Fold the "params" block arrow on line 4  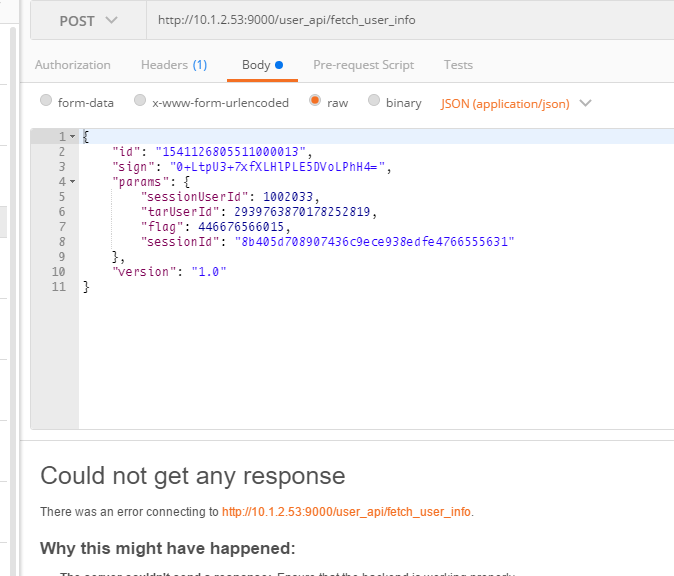point(72,182)
